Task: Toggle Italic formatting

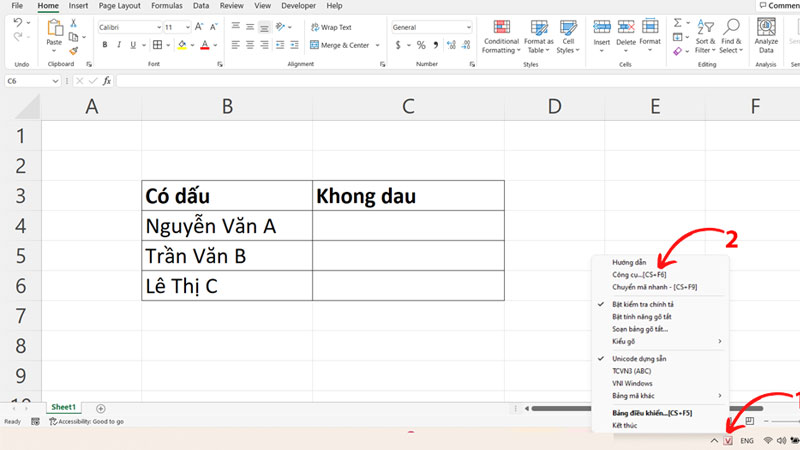Action: (119, 45)
